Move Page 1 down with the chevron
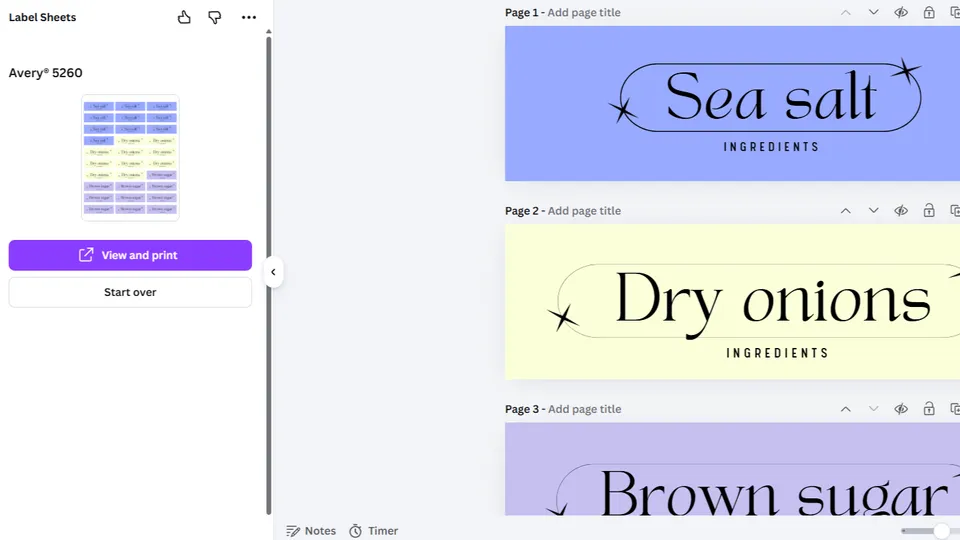960x540 pixels. 874,12
